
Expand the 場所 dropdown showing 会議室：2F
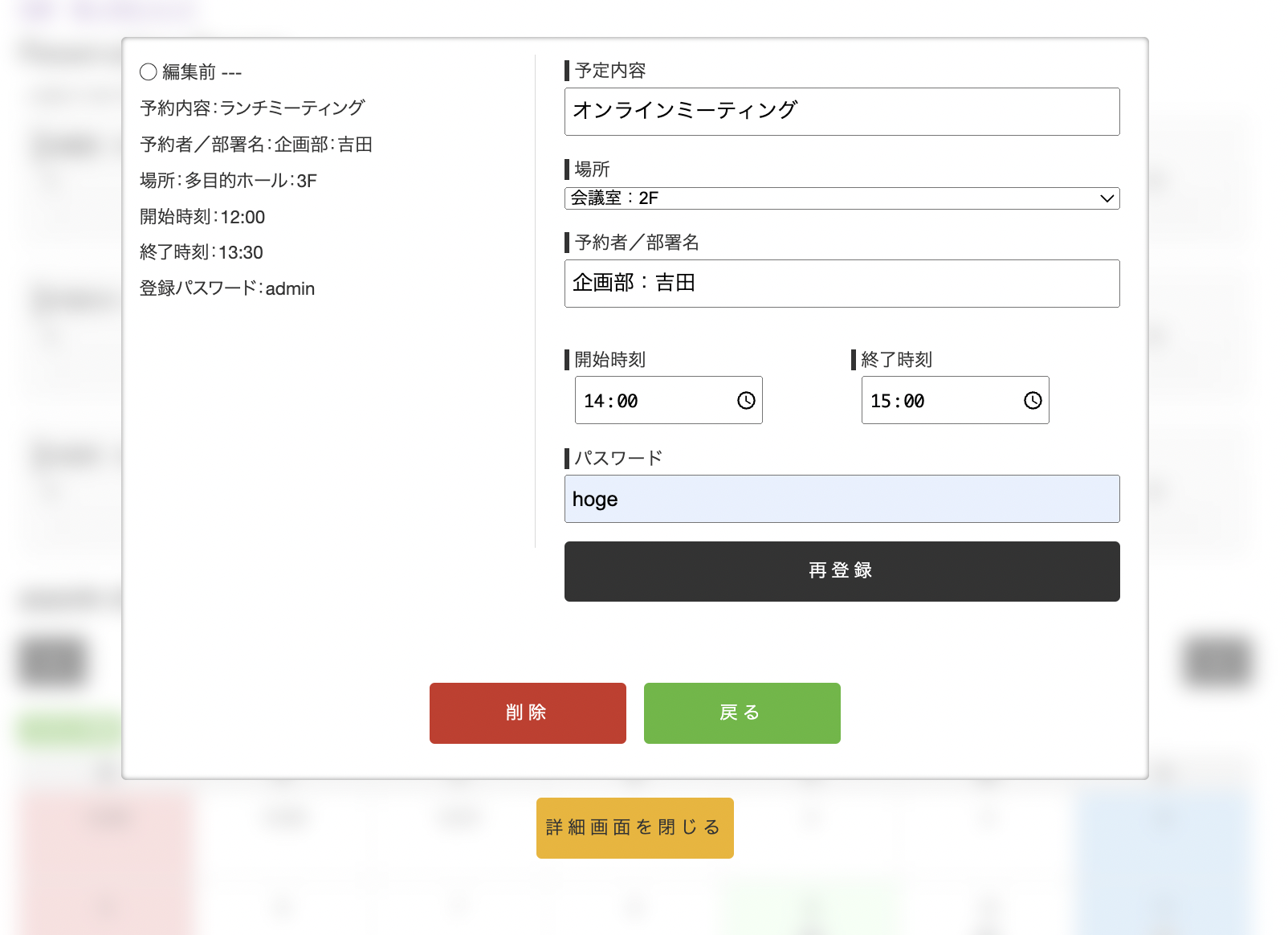pyautogui.click(x=842, y=198)
